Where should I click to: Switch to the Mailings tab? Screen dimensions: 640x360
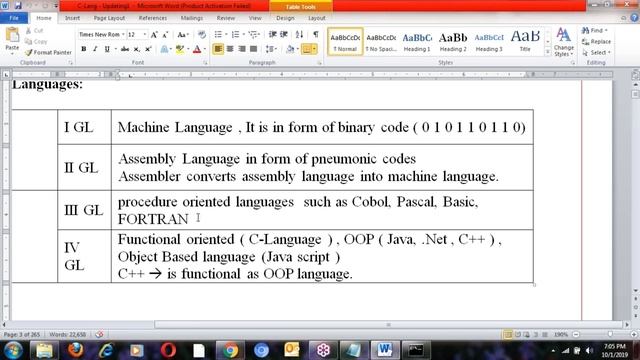point(191,18)
